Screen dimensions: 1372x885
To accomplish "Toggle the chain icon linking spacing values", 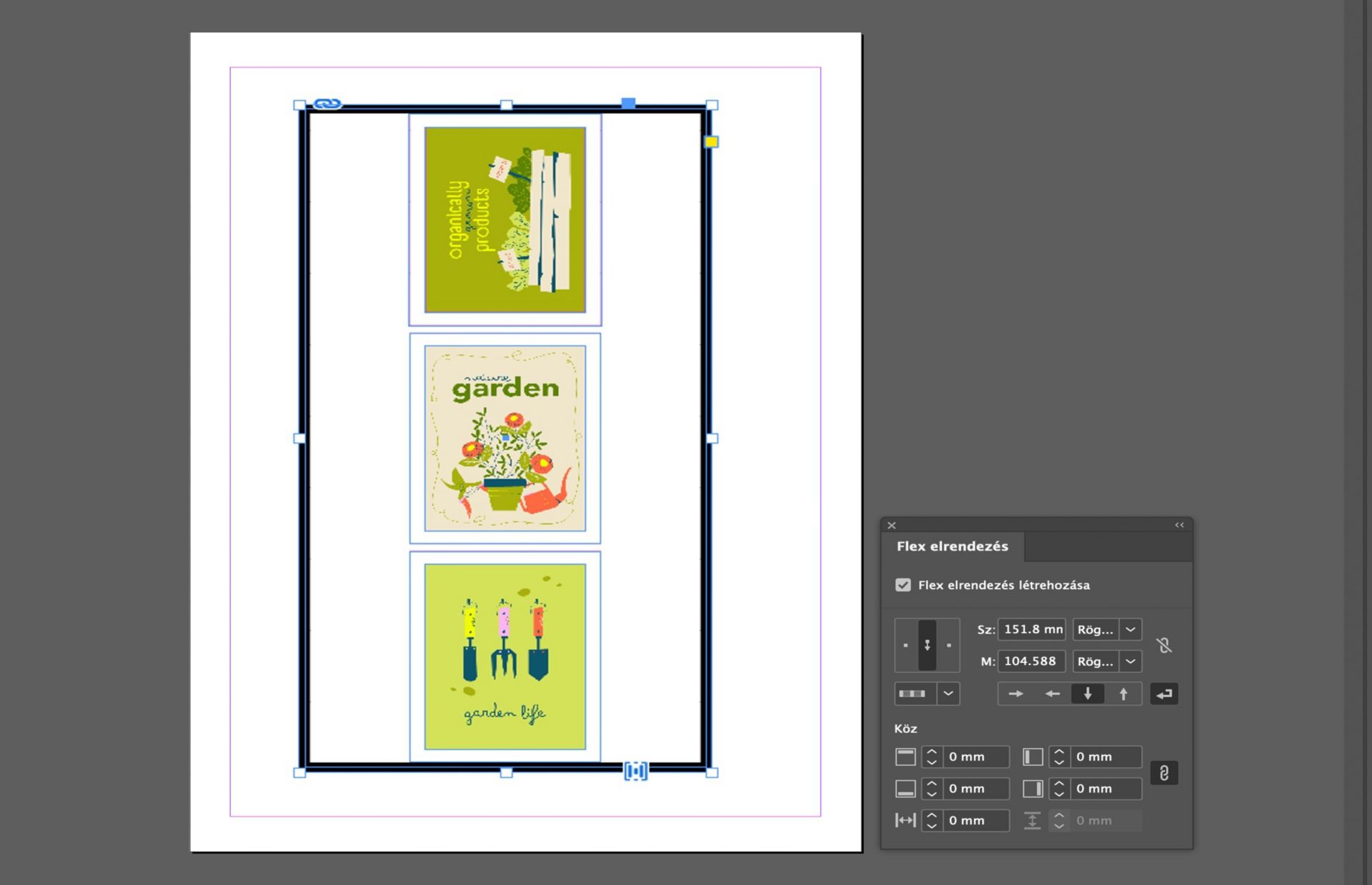I will pyautogui.click(x=1164, y=773).
